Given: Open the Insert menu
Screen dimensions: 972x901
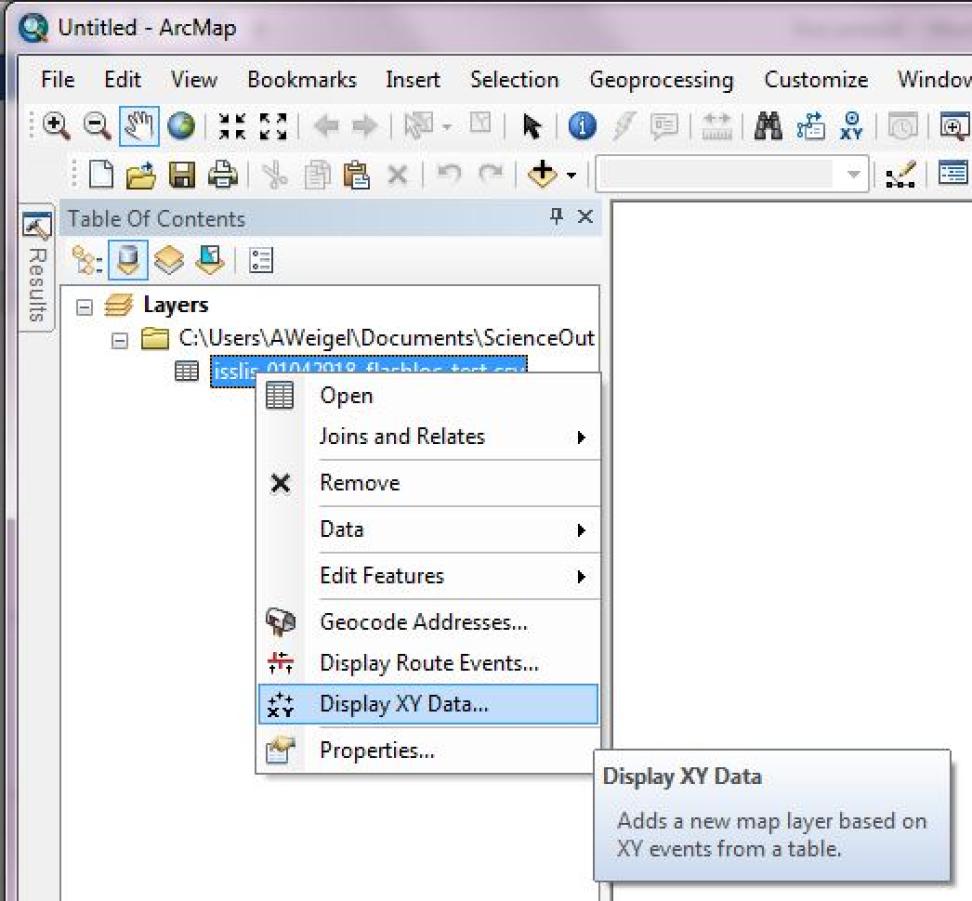Looking at the screenshot, I should tap(413, 79).
